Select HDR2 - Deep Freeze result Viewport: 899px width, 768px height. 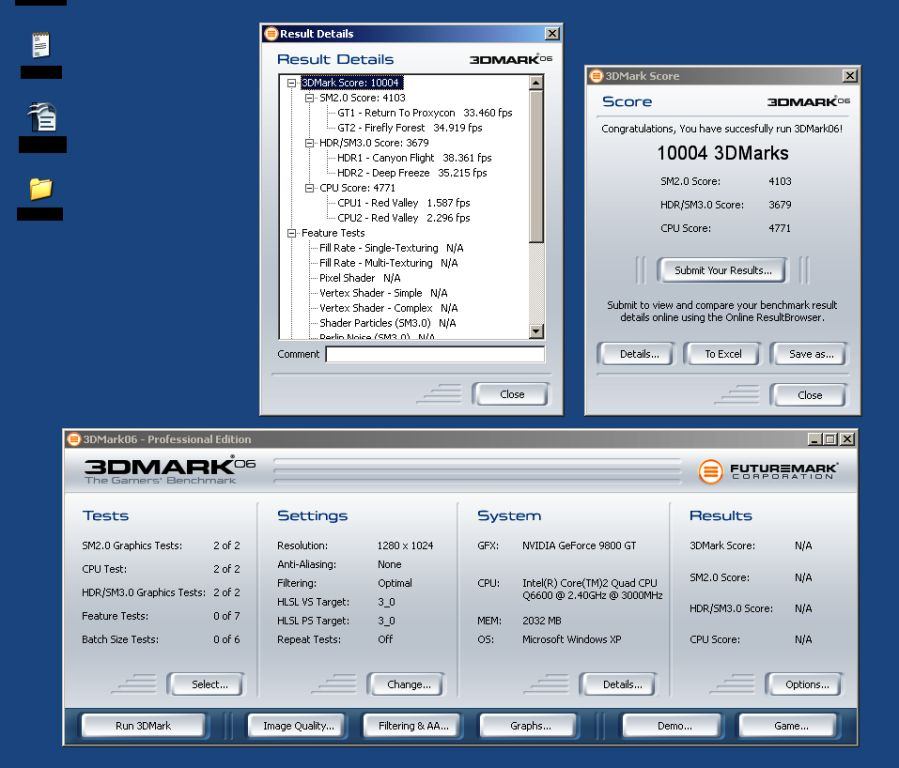412,173
